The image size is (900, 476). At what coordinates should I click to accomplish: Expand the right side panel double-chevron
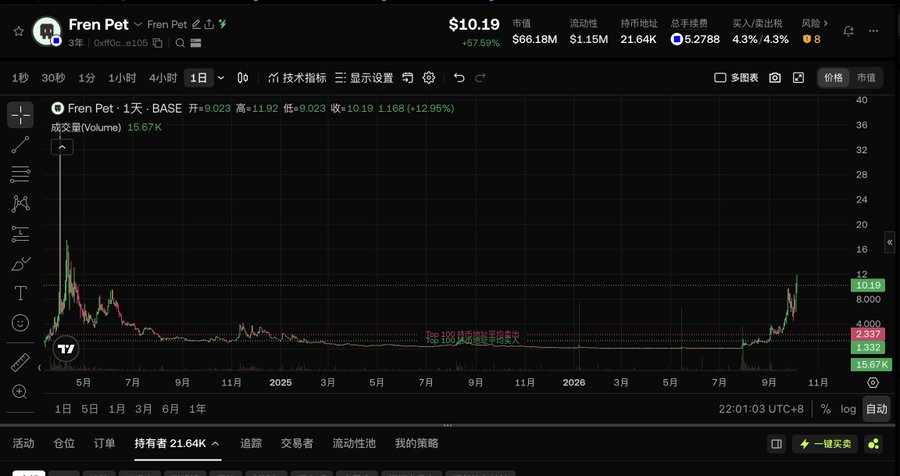pos(890,242)
